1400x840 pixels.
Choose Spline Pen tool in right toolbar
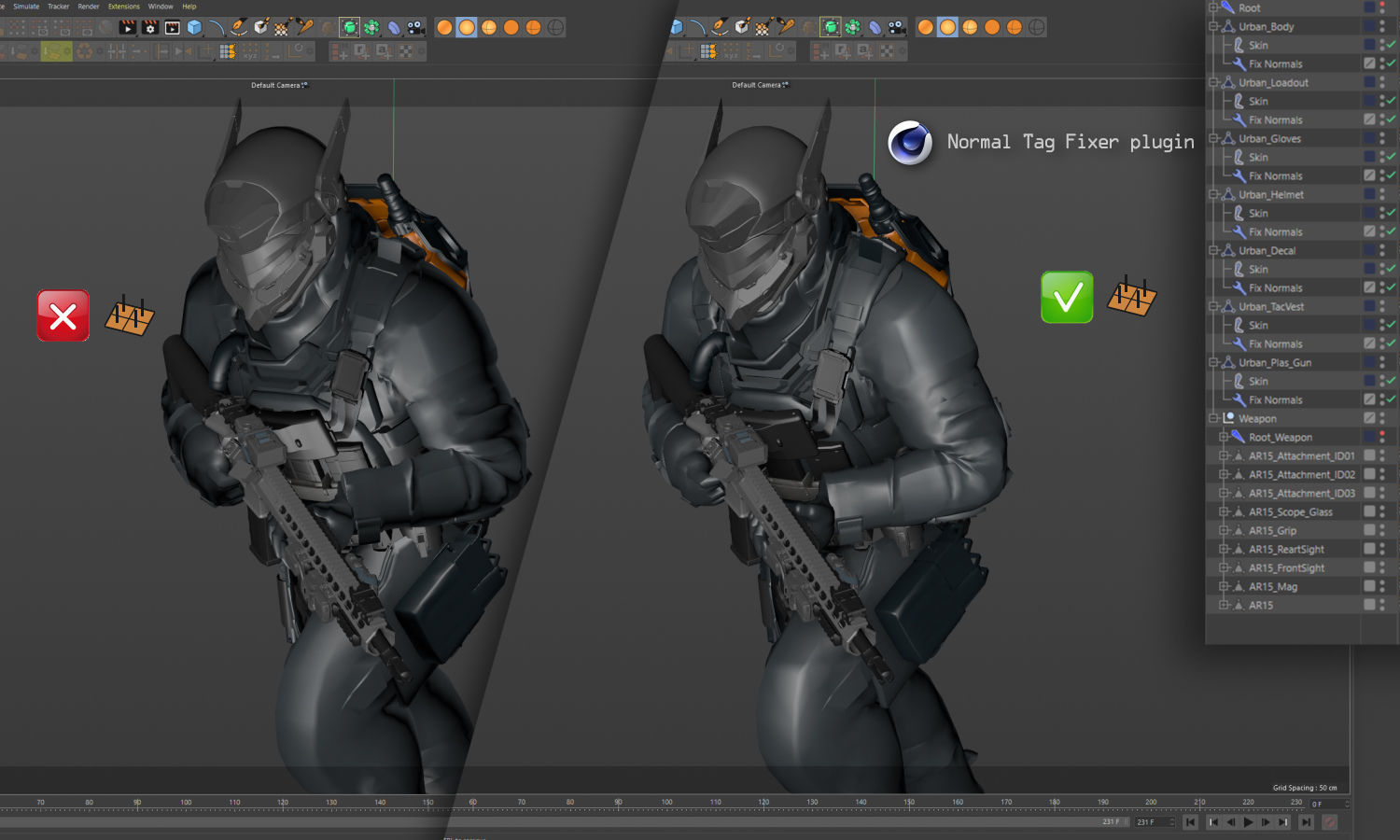click(x=720, y=27)
